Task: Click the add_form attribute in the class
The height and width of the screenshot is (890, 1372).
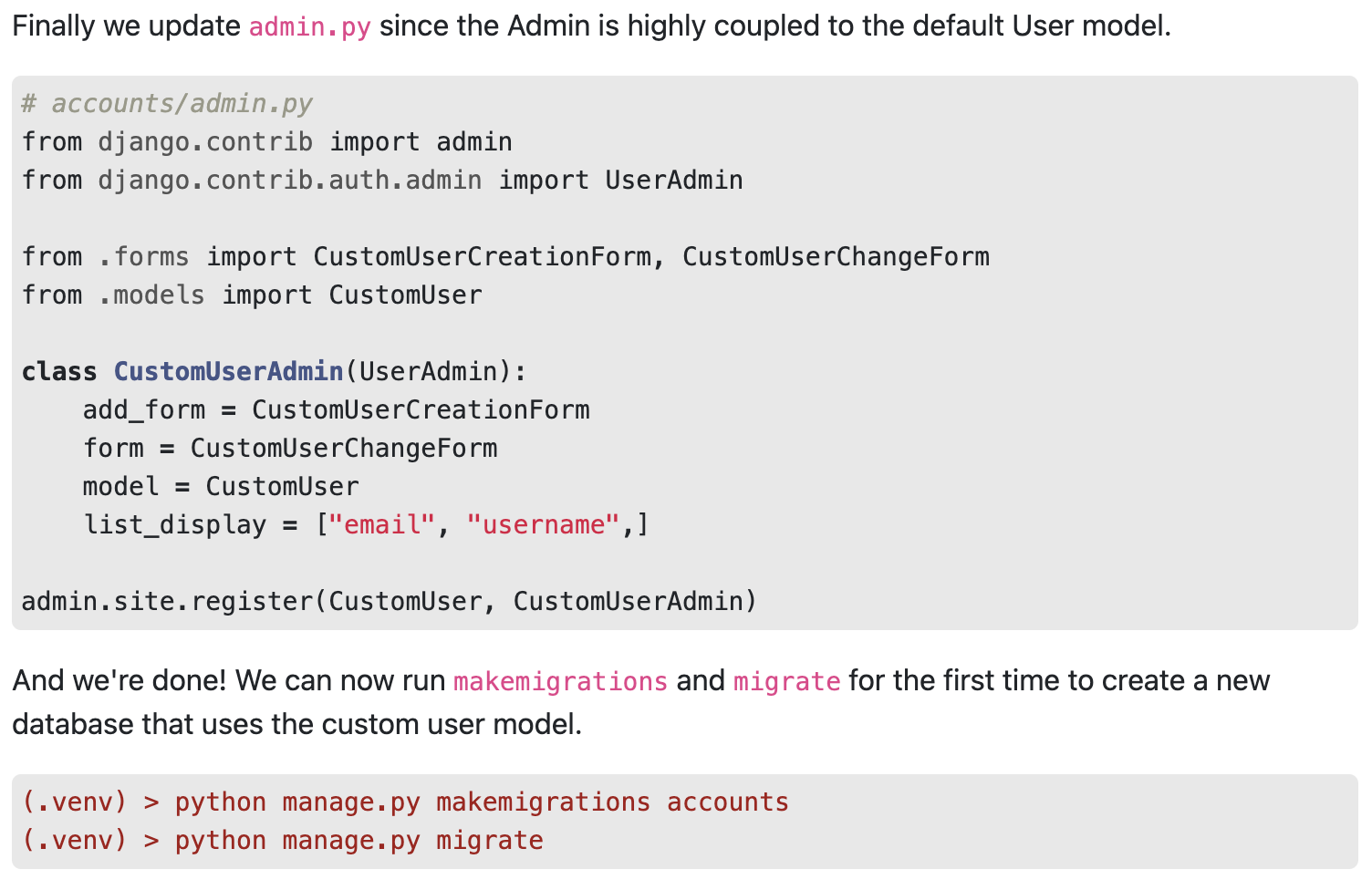Action: [144, 410]
